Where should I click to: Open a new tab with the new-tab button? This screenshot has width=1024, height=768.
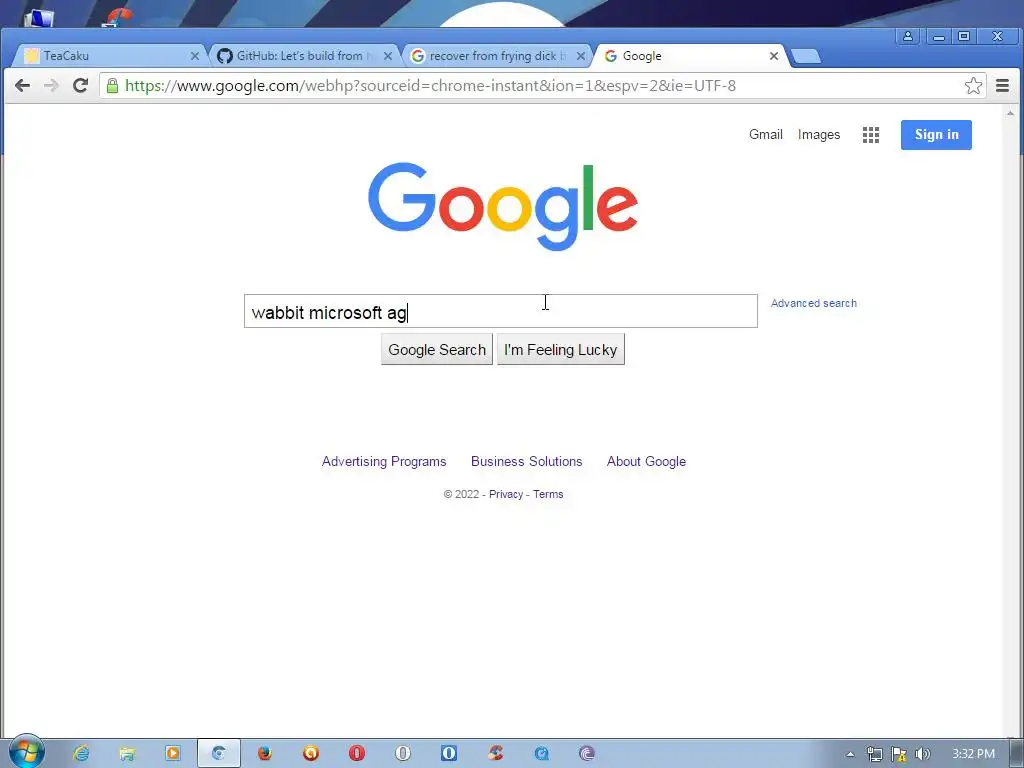tap(806, 57)
